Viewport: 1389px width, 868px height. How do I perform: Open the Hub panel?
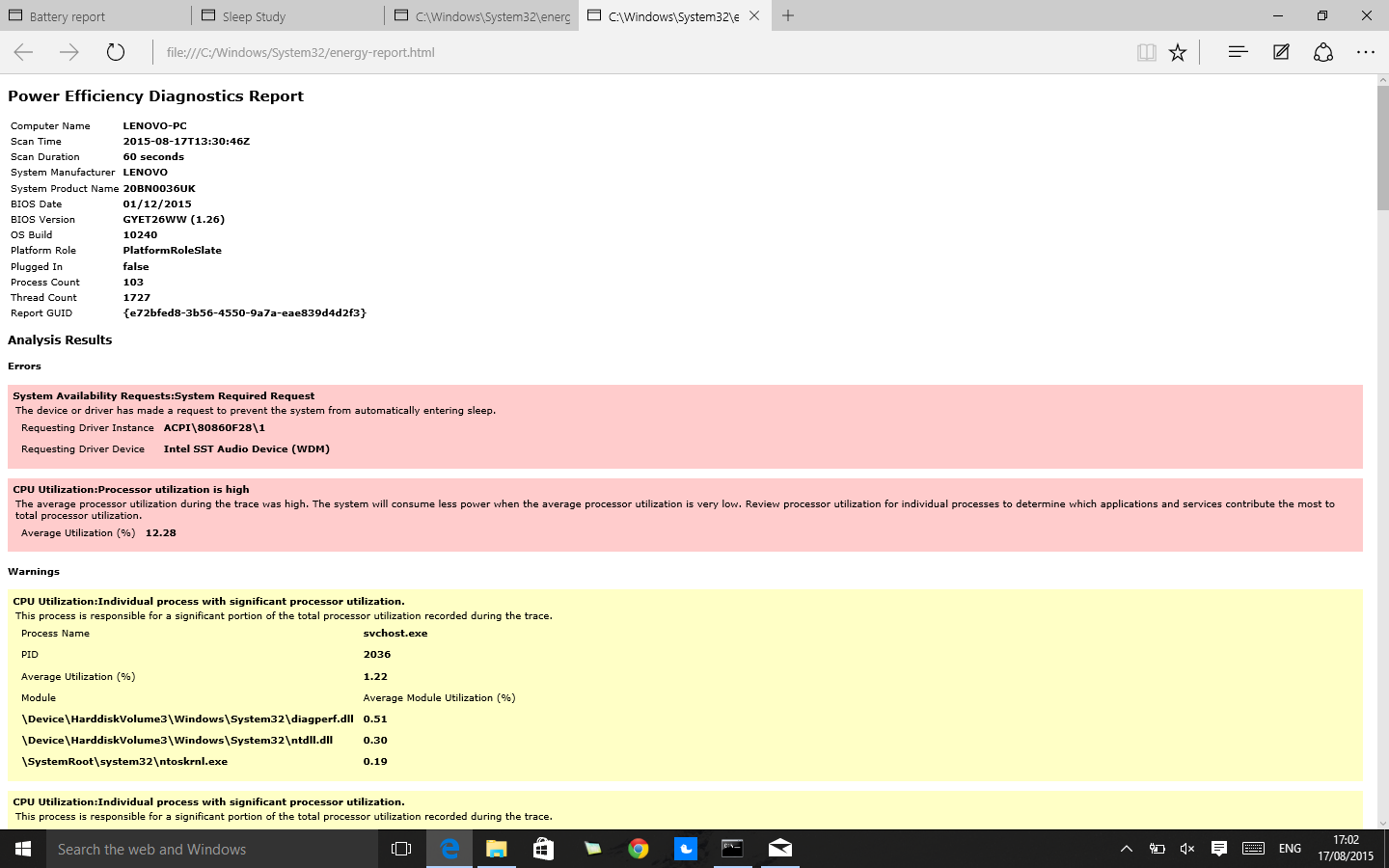pyautogui.click(x=1239, y=52)
